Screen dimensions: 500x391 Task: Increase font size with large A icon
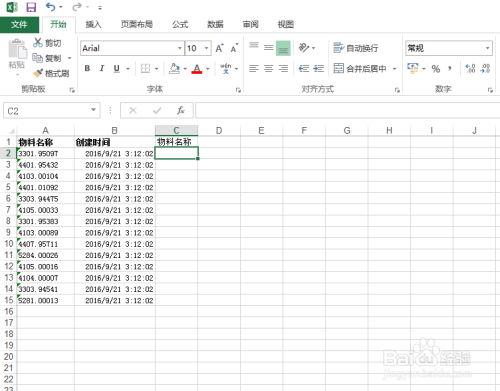[219, 48]
